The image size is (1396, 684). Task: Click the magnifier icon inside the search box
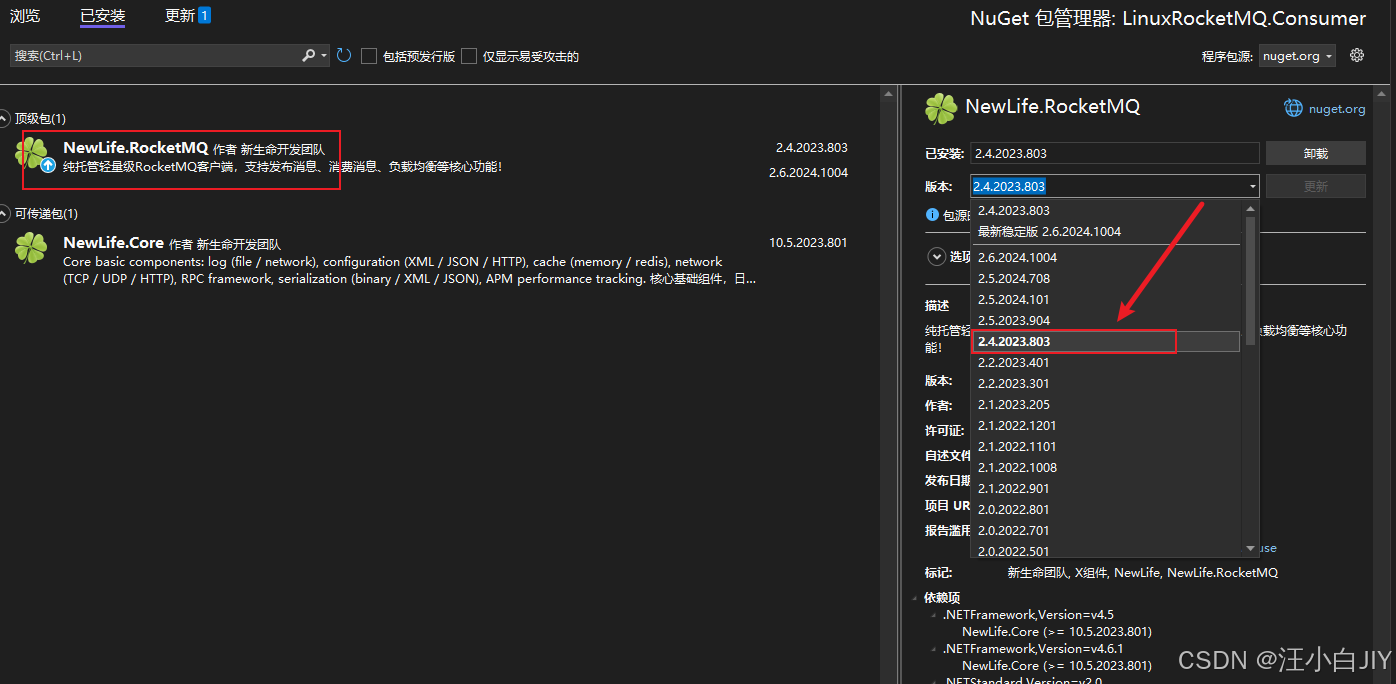click(x=310, y=55)
